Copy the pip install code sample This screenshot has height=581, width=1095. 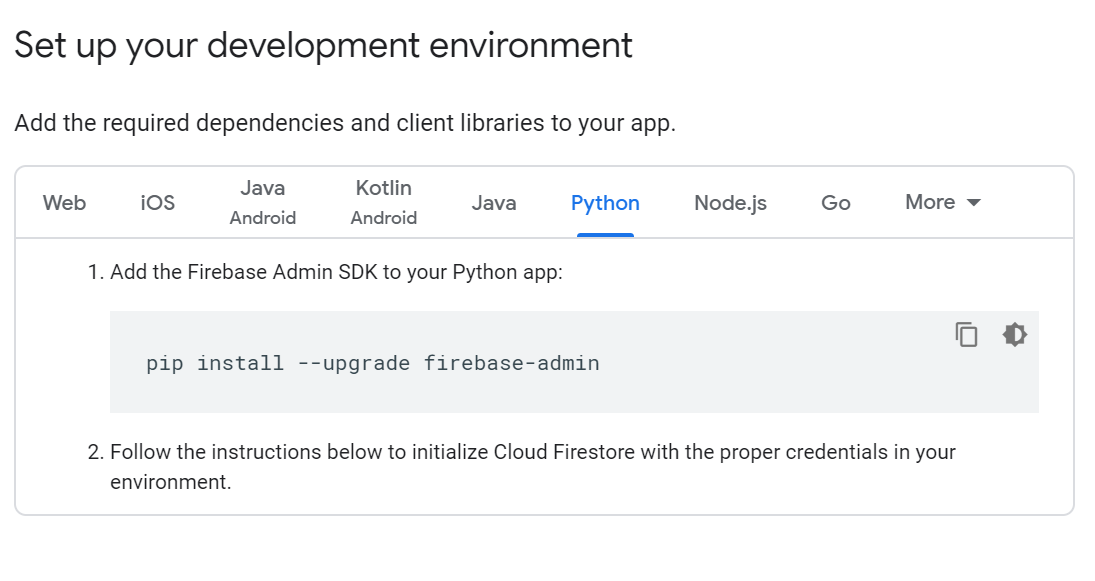(967, 334)
